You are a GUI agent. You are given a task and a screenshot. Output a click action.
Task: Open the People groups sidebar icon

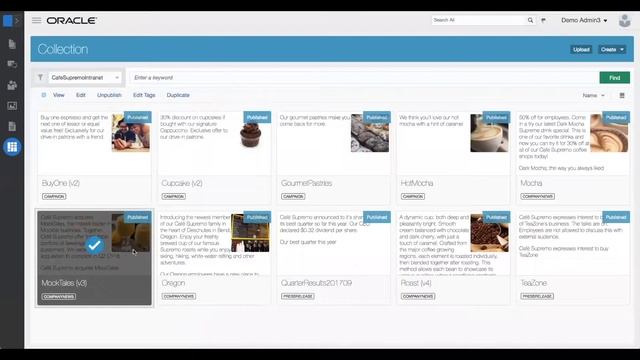pos(12,85)
